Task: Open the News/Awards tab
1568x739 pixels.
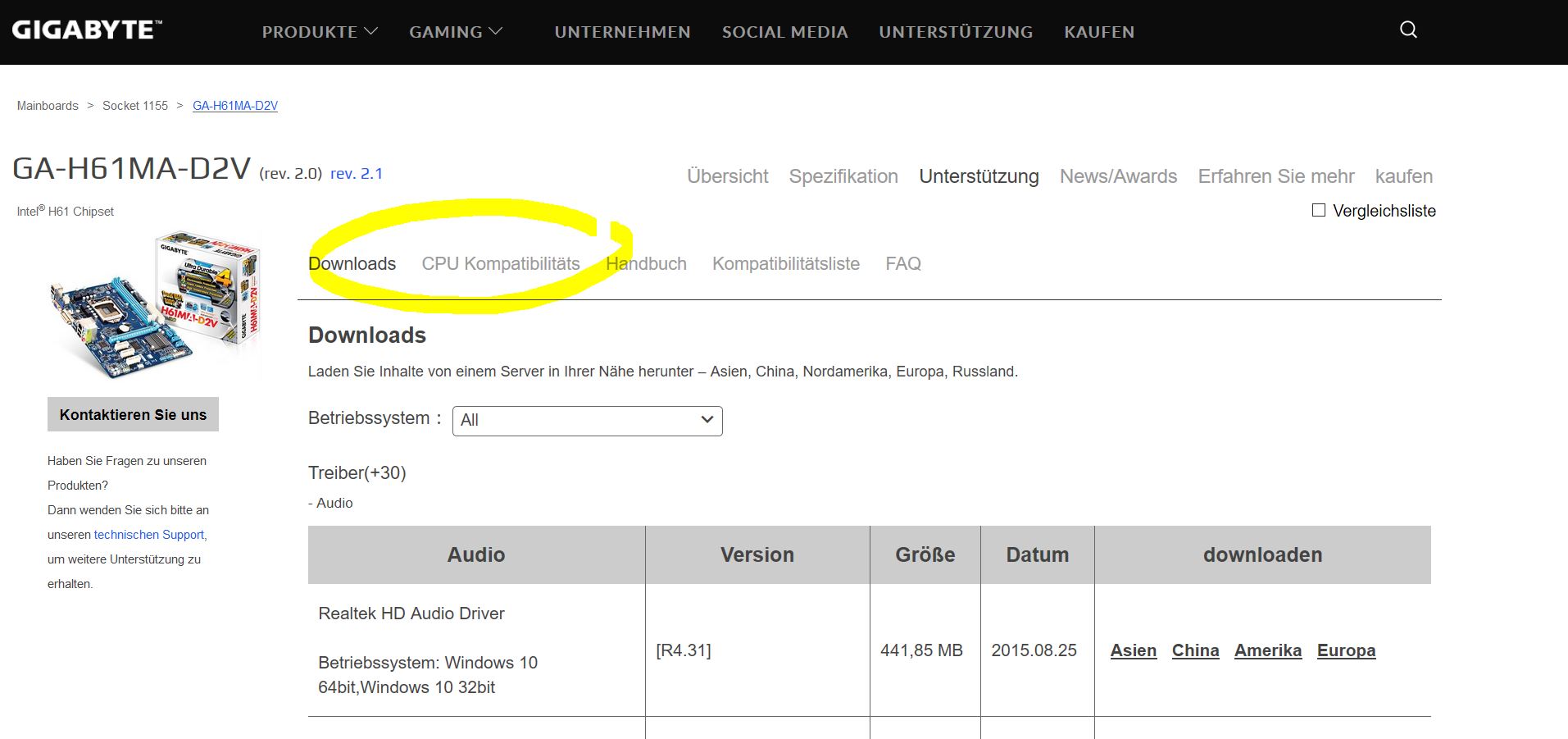Action: click(x=1118, y=176)
